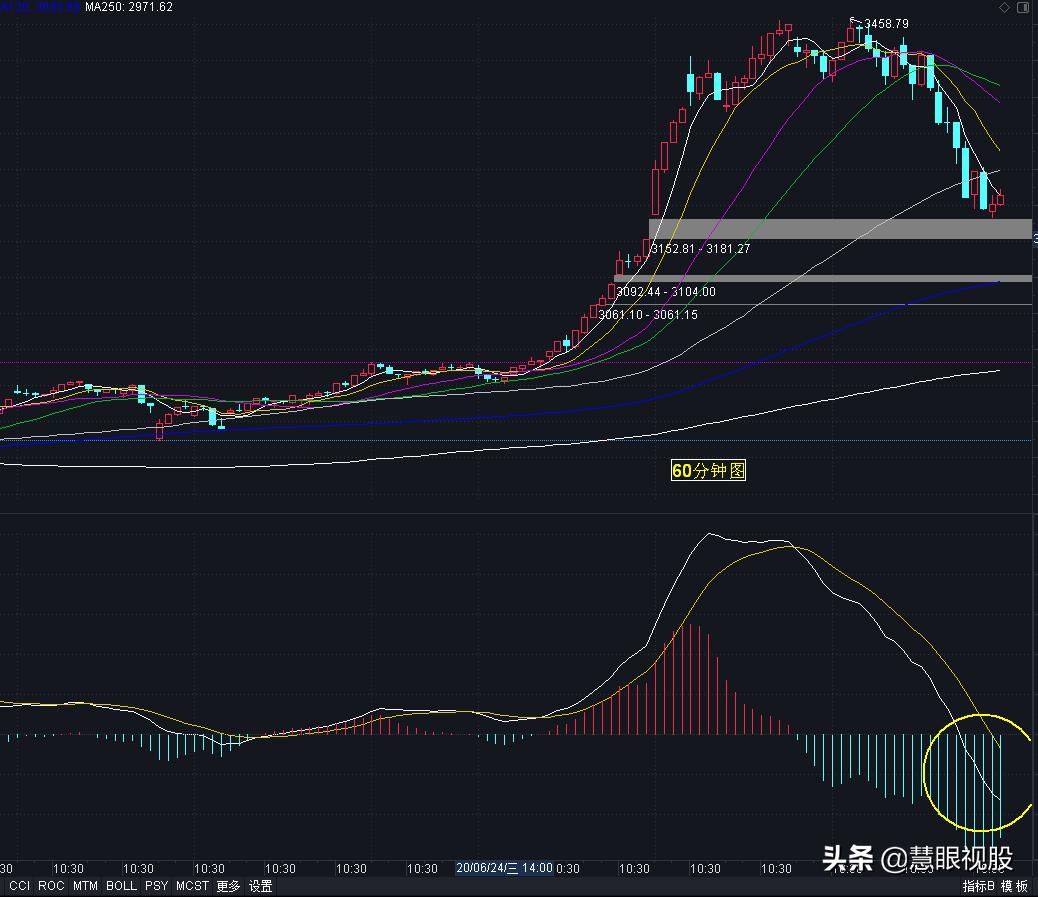The height and width of the screenshot is (897, 1038).
Task: Toggle the side panel layout icon
Action: pos(1021,7)
